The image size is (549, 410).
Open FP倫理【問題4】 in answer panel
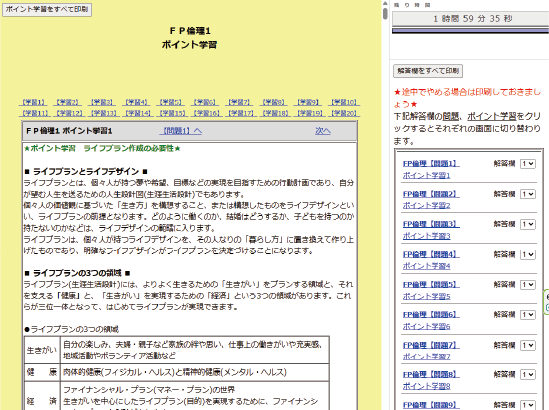(x=431, y=254)
